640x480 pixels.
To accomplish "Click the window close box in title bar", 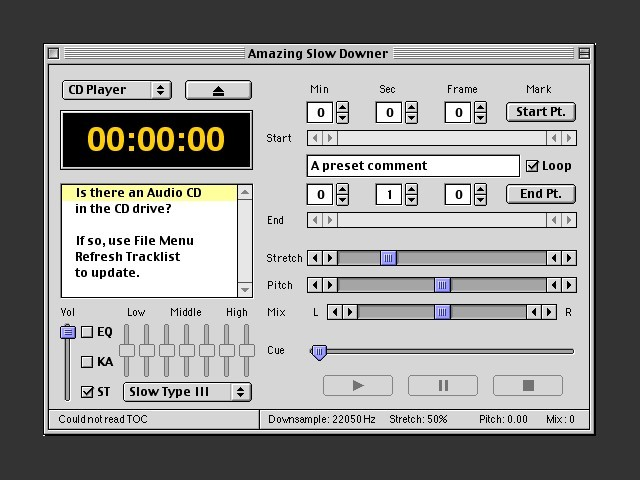I will tap(53, 53).
